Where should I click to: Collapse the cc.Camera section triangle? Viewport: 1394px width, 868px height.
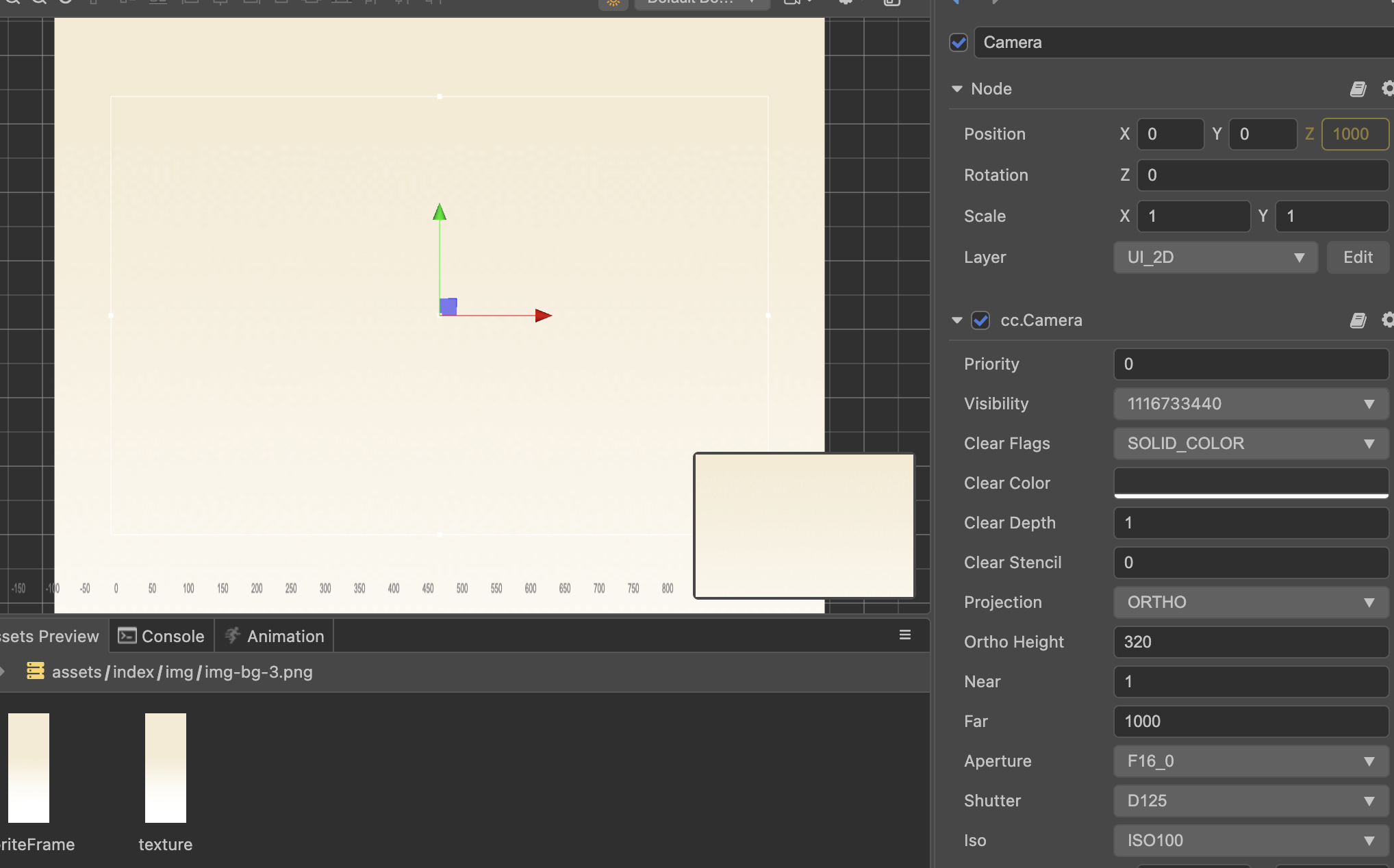(957, 320)
